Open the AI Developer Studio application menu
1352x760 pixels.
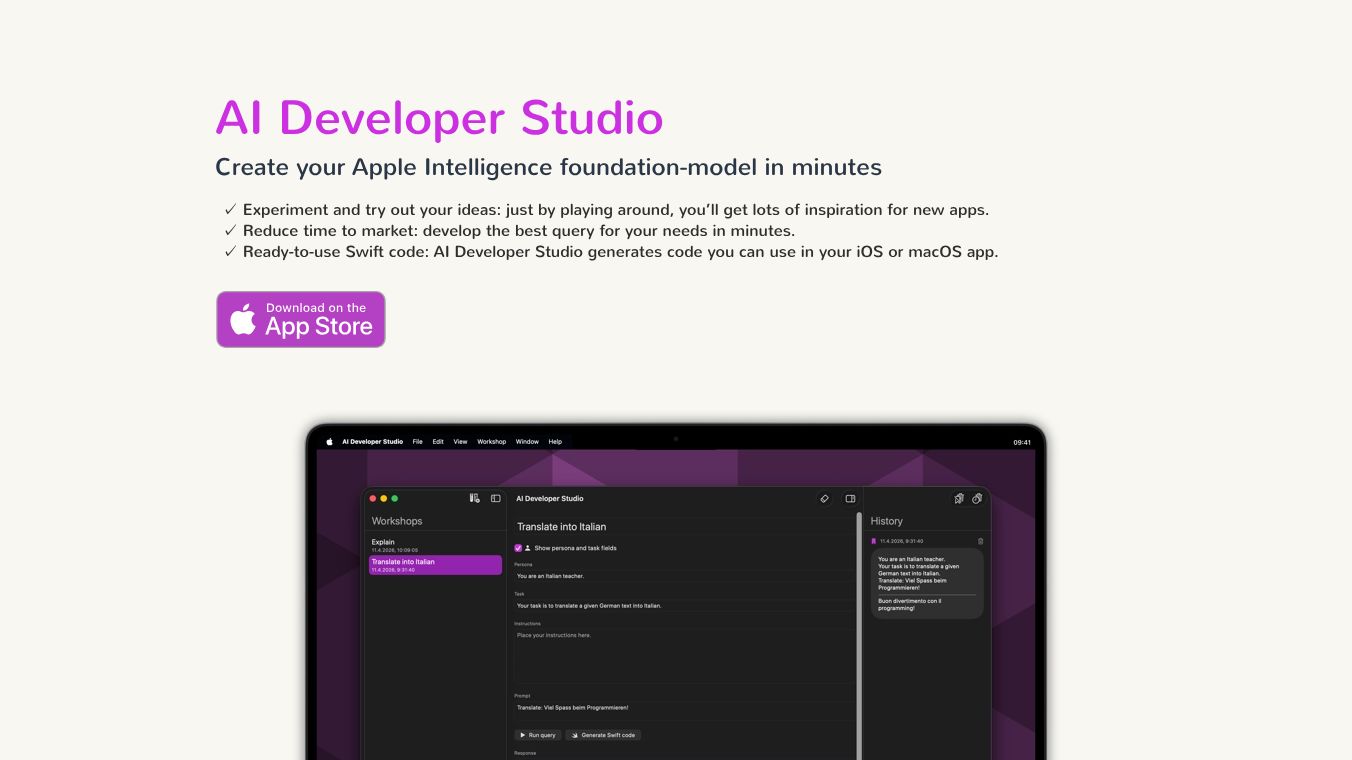[372, 441]
